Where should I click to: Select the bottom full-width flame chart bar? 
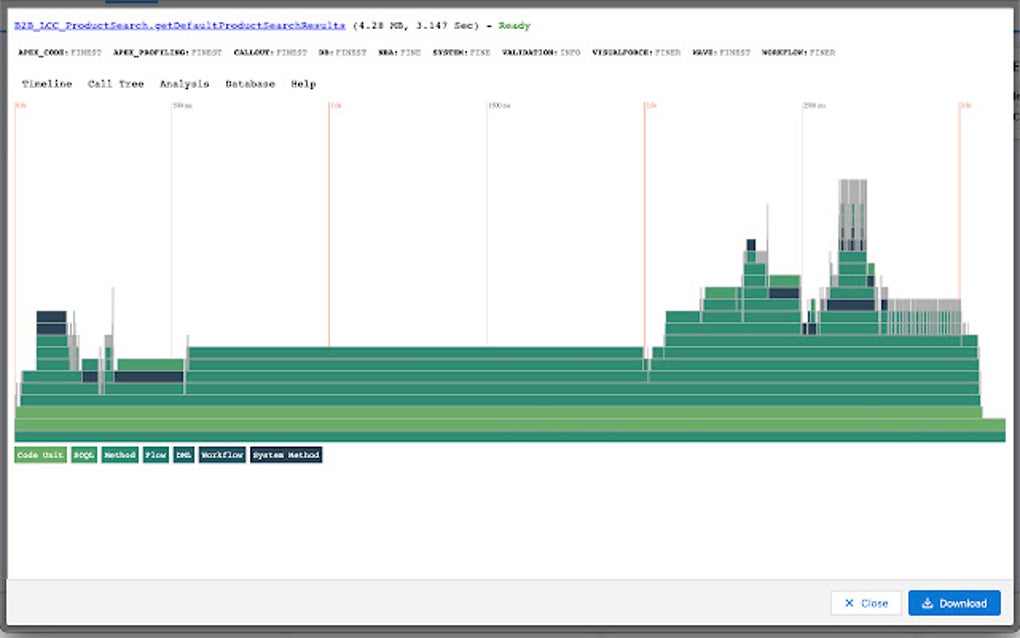(x=510, y=436)
